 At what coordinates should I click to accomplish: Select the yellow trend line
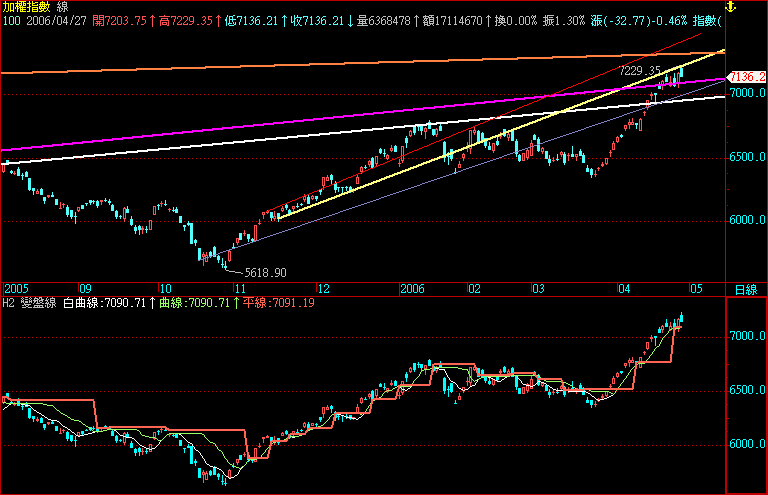pos(501,135)
